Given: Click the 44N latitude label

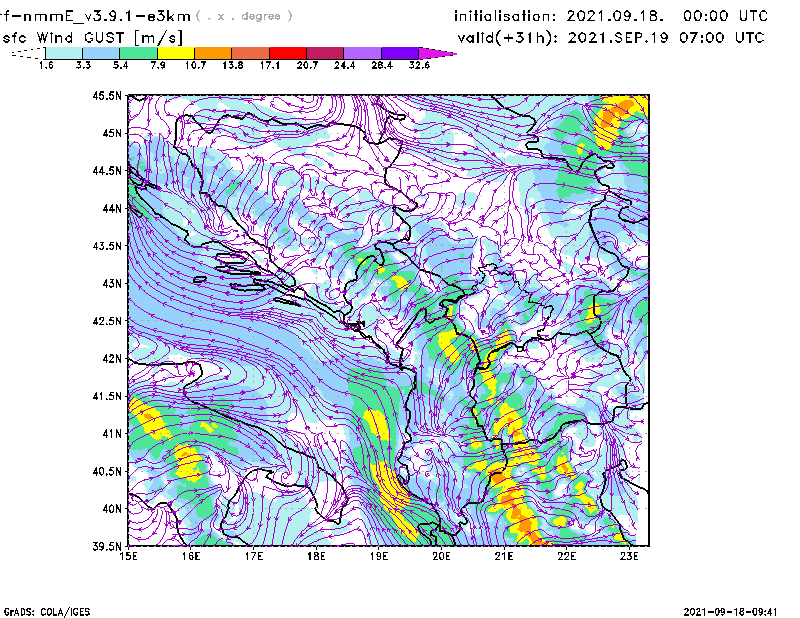Looking at the screenshot, I should coord(112,208).
